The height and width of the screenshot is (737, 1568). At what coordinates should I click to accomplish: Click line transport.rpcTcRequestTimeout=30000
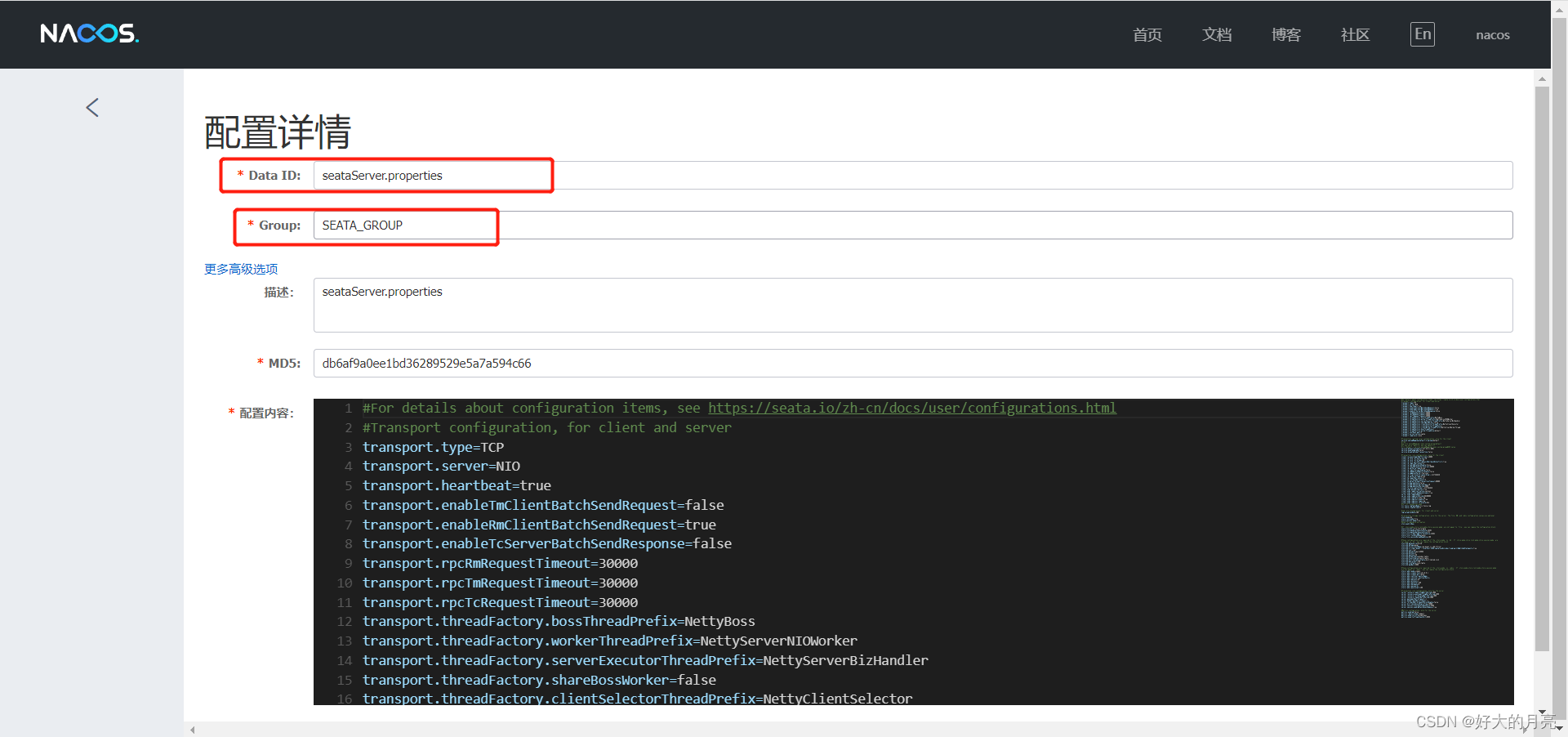pyautogui.click(x=500, y=602)
